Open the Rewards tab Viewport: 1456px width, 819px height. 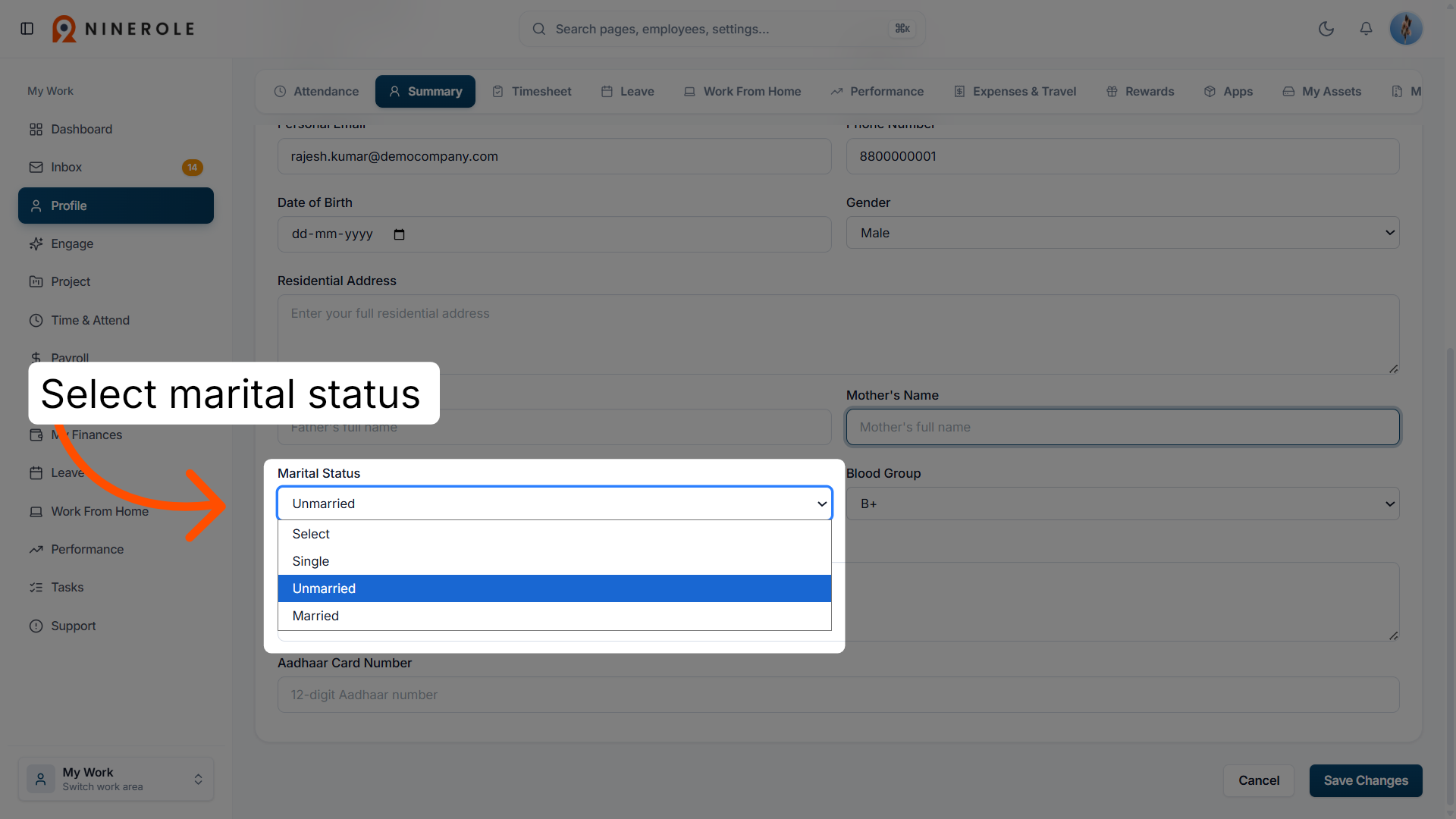tap(1140, 91)
